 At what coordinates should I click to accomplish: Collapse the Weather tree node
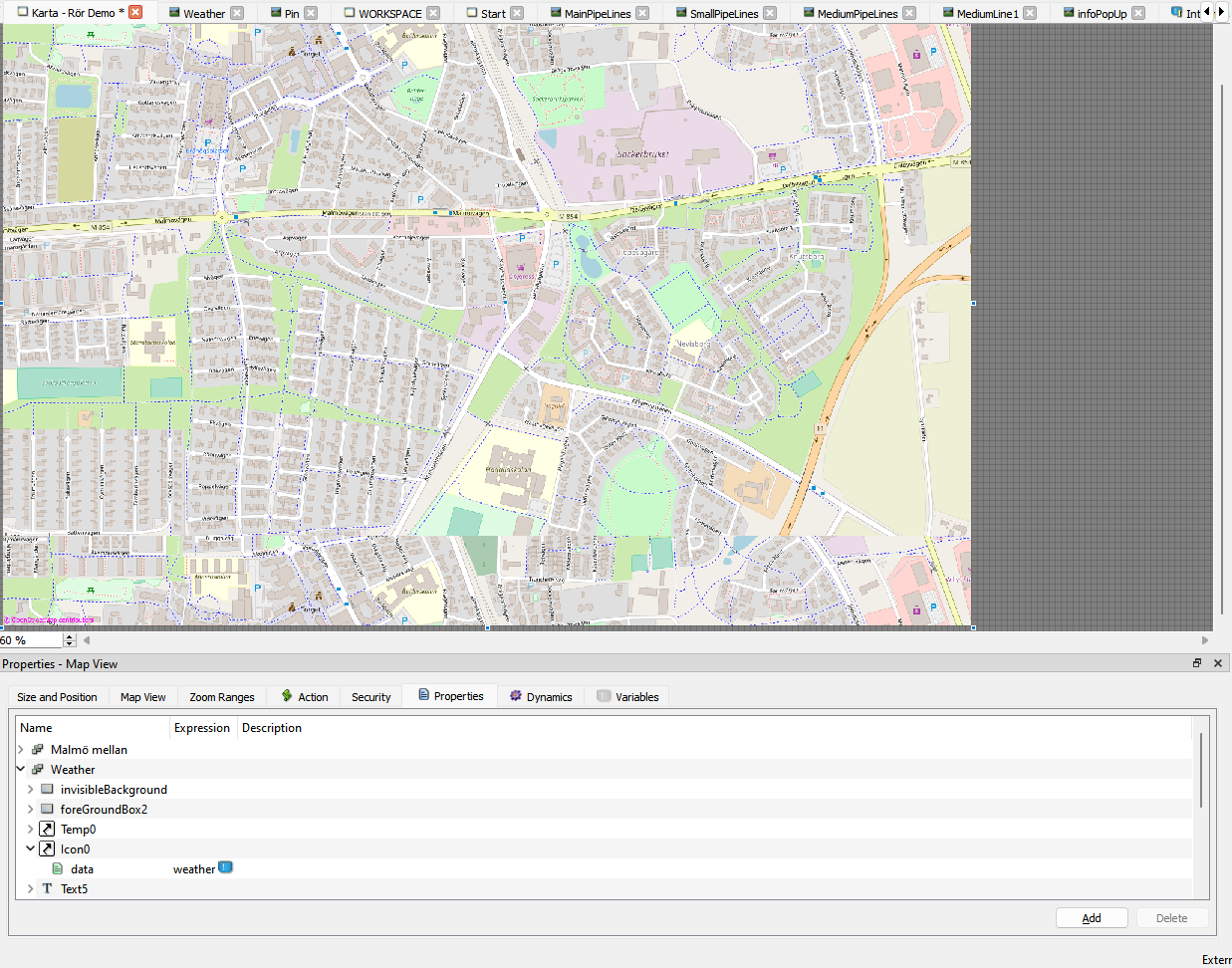coord(21,770)
